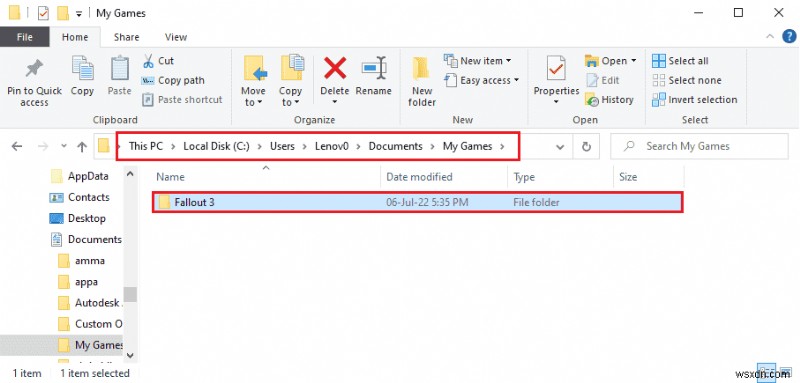The width and height of the screenshot is (800, 383).
Task: Rename the selected folder
Action: [x=373, y=76]
